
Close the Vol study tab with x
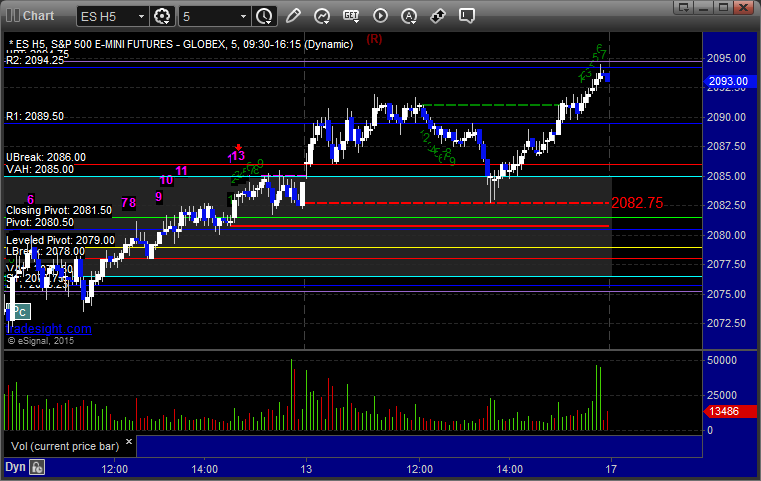click(129, 442)
